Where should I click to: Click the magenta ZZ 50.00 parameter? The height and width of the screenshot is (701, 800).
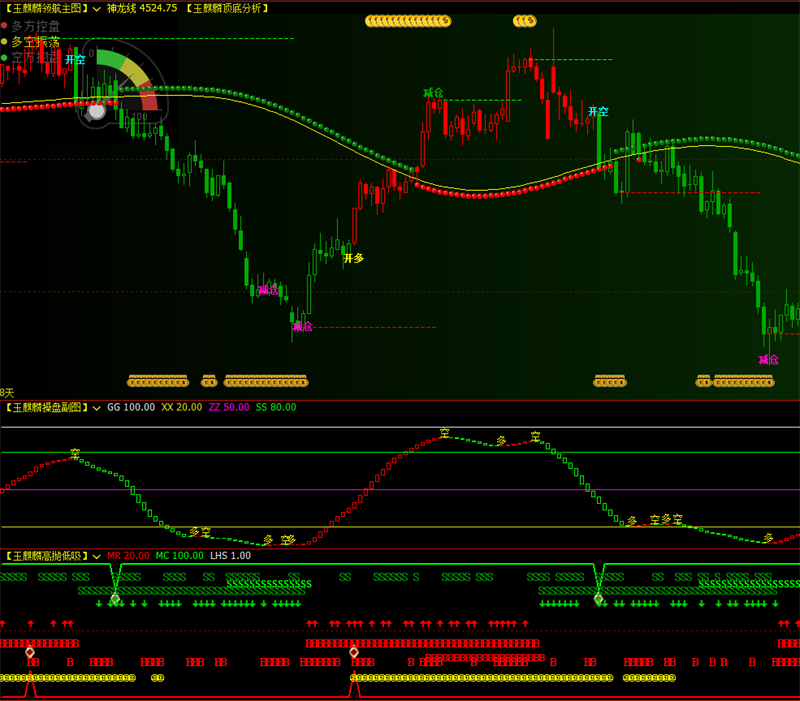(x=229, y=408)
